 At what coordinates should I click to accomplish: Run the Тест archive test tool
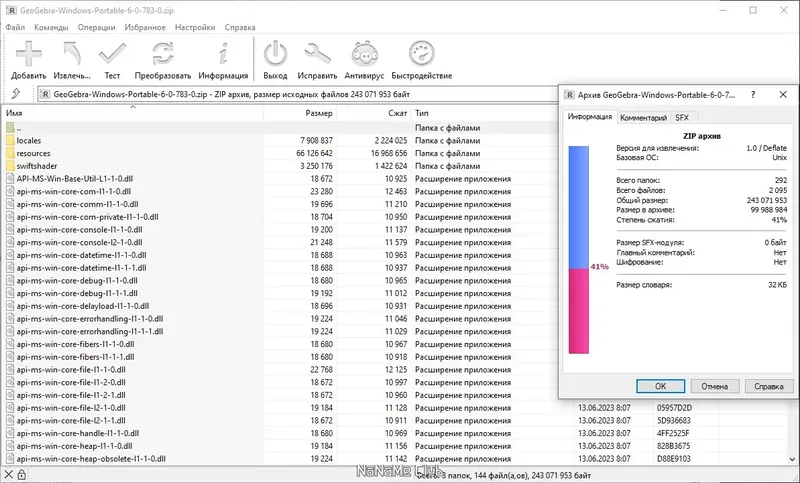[112, 54]
